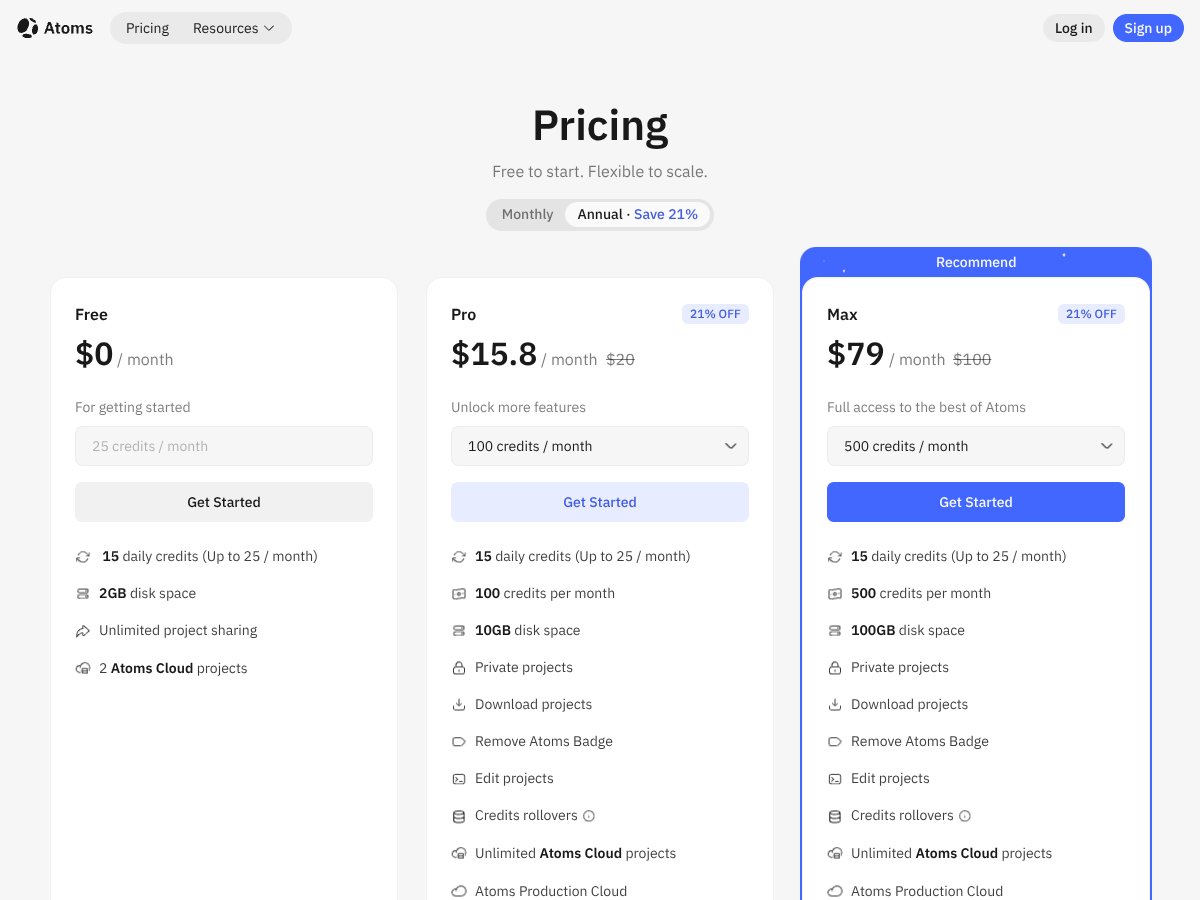
Task: Switch billing to Monthly
Action: click(x=527, y=214)
